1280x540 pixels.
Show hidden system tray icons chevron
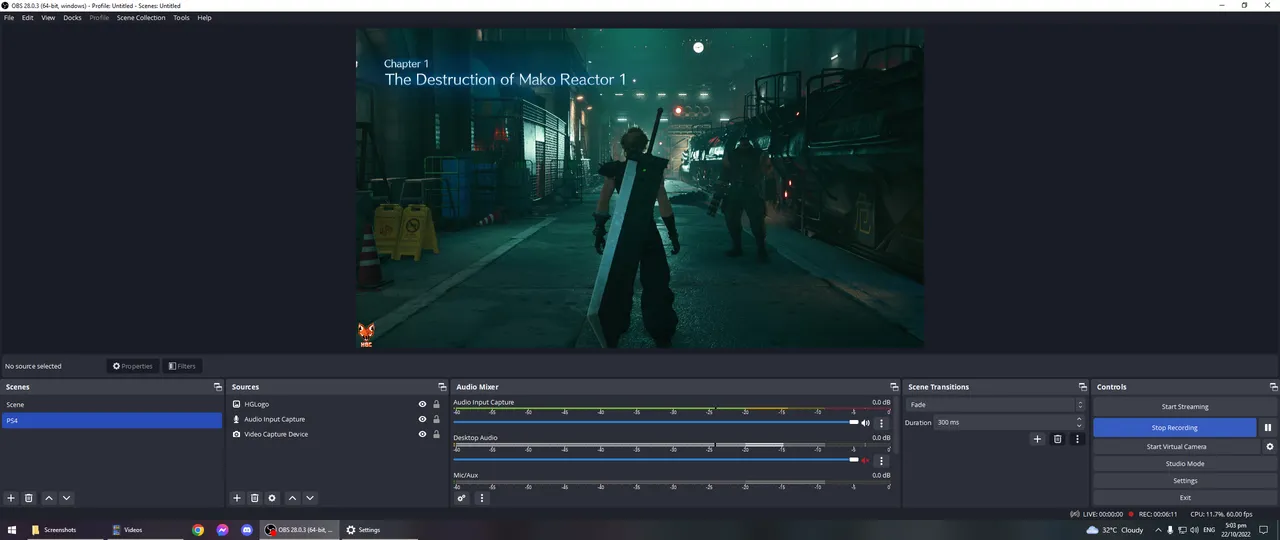pyautogui.click(x=1158, y=530)
